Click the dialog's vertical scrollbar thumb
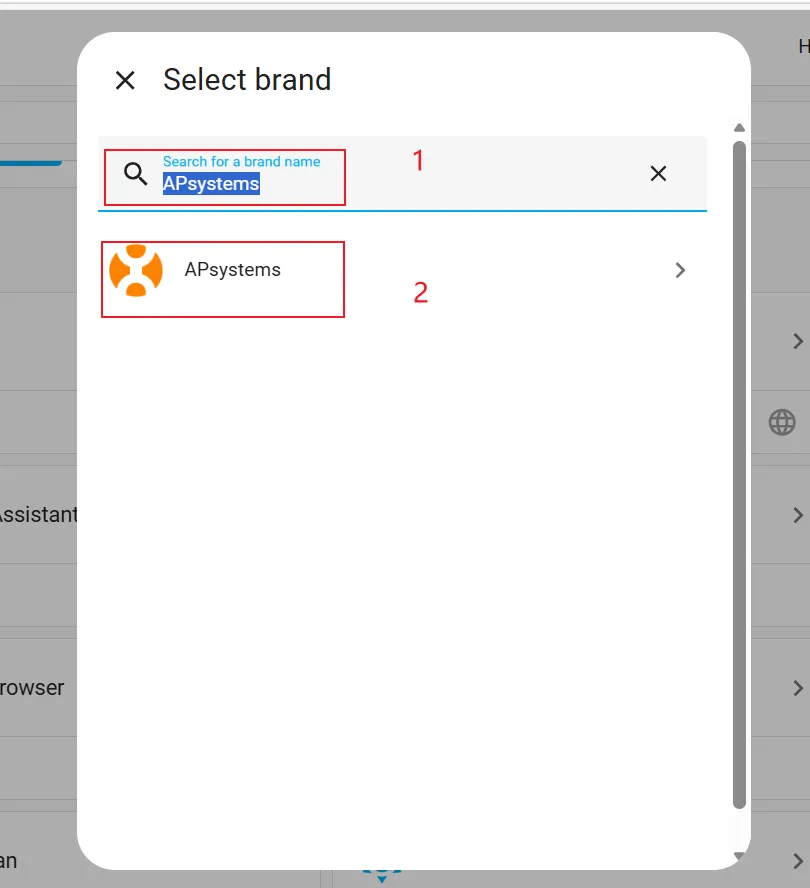810x888 pixels. point(740,470)
